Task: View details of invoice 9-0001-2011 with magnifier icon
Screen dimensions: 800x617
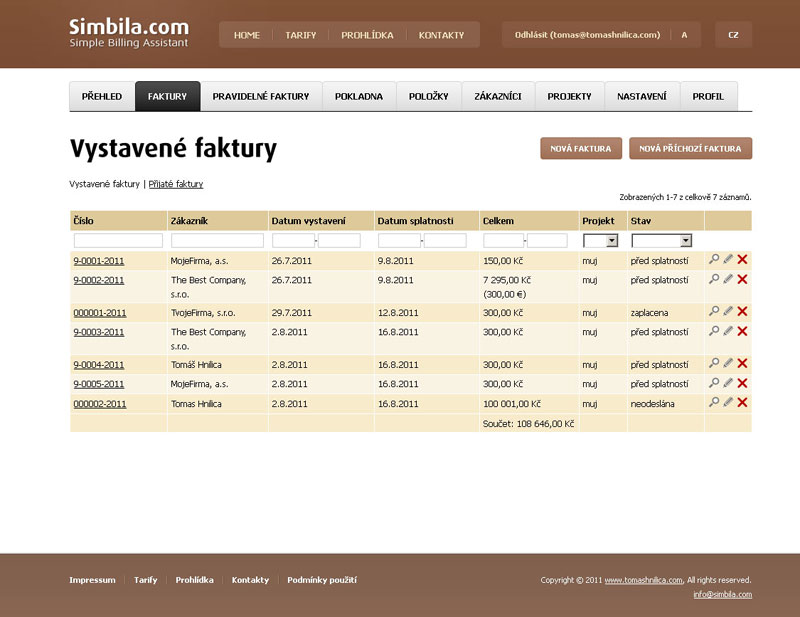Action: pos(714,260)
